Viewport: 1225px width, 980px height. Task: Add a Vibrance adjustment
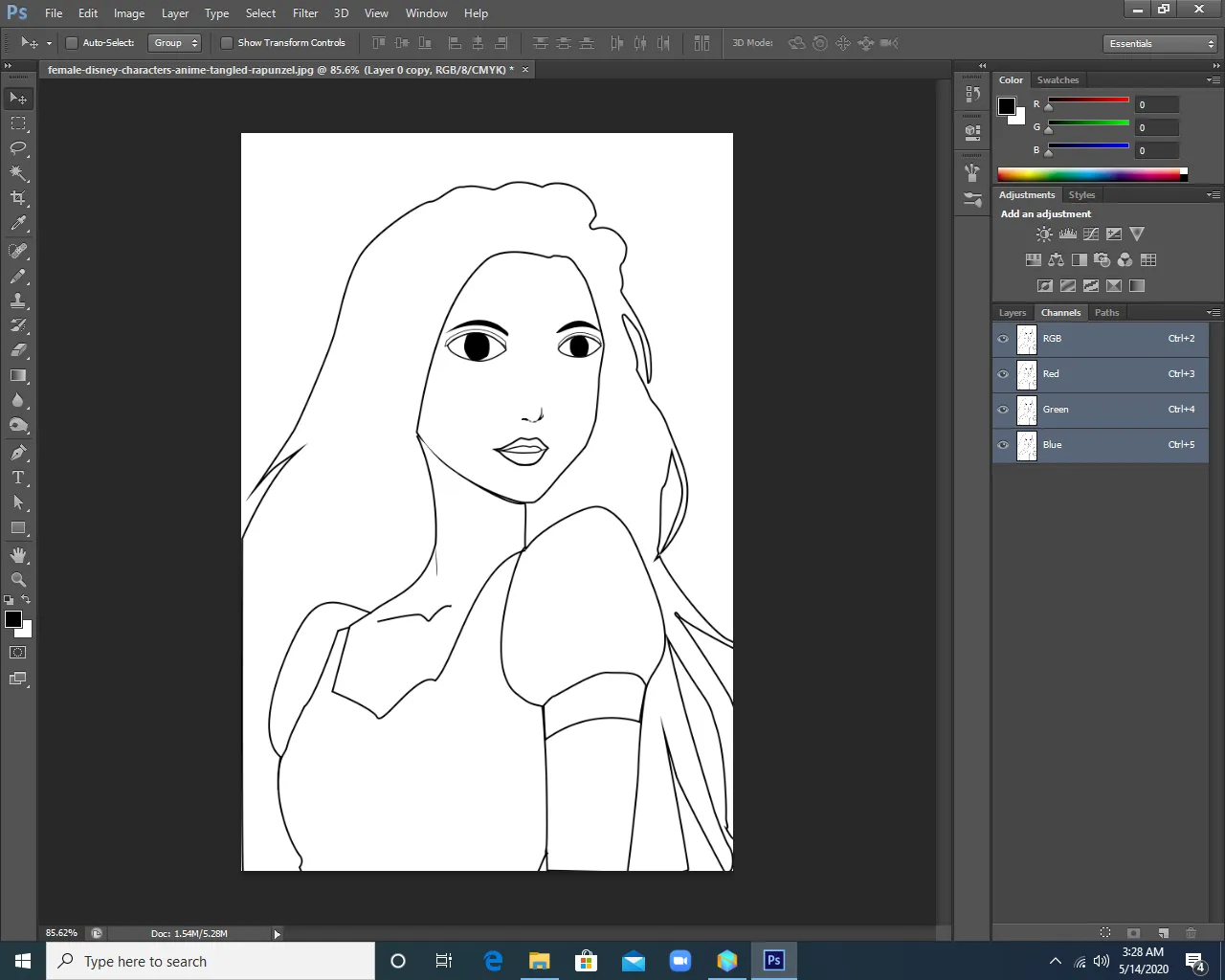point(1137,234)
